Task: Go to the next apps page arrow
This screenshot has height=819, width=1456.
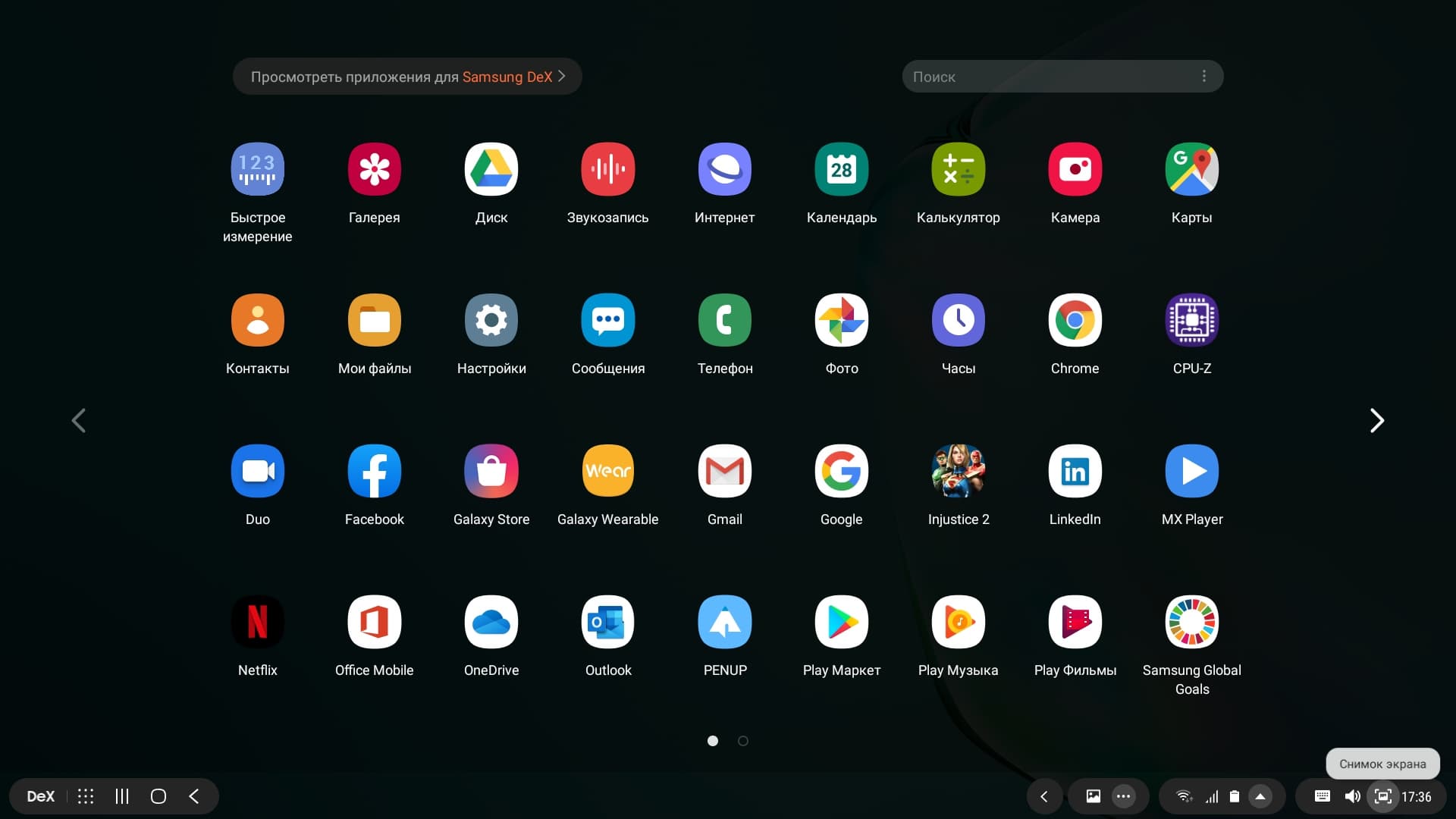Action: pyautogui.click(x=1376, y=420)
